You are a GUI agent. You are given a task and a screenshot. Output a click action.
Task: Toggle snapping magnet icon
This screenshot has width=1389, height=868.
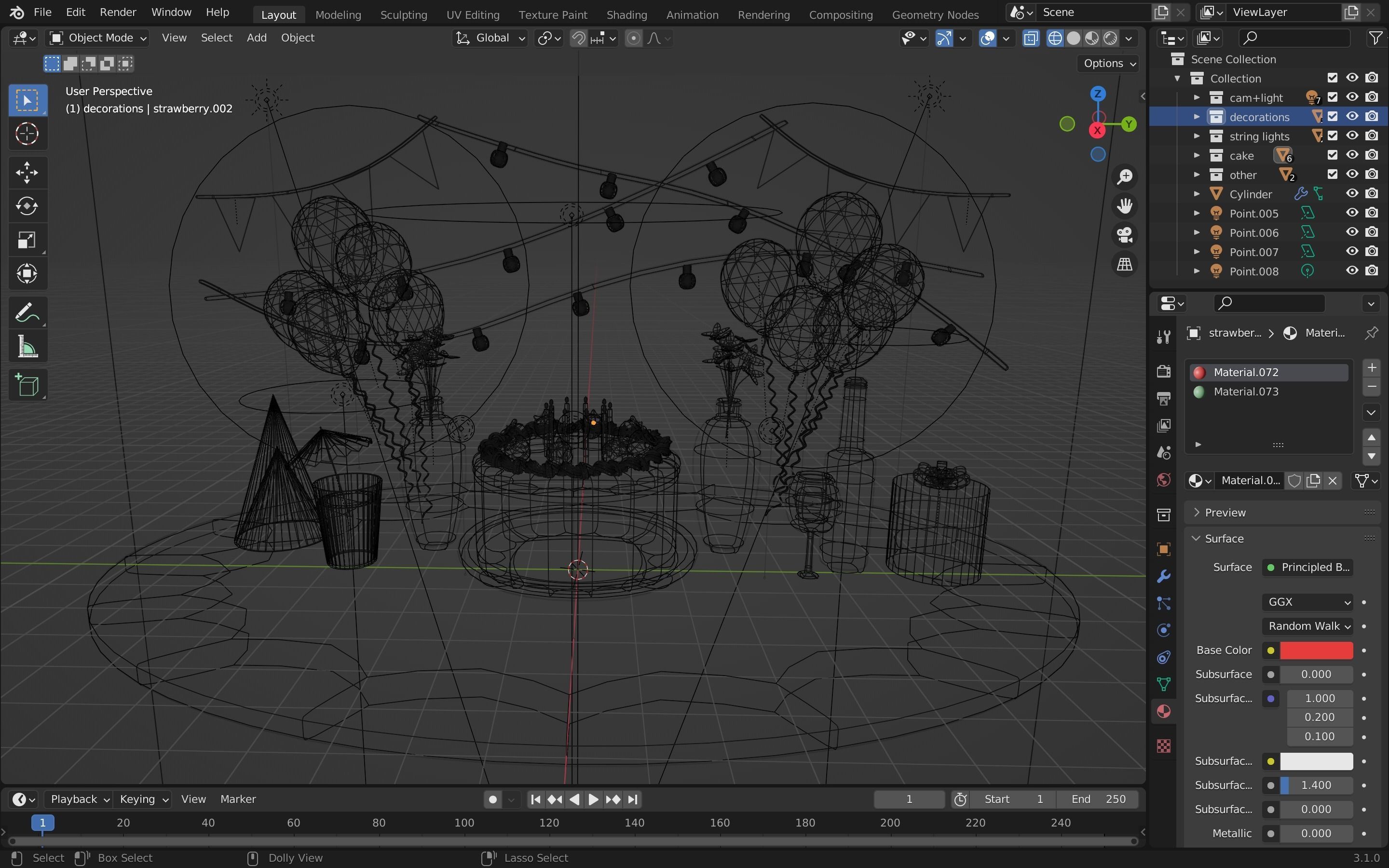tap(579, 38)
